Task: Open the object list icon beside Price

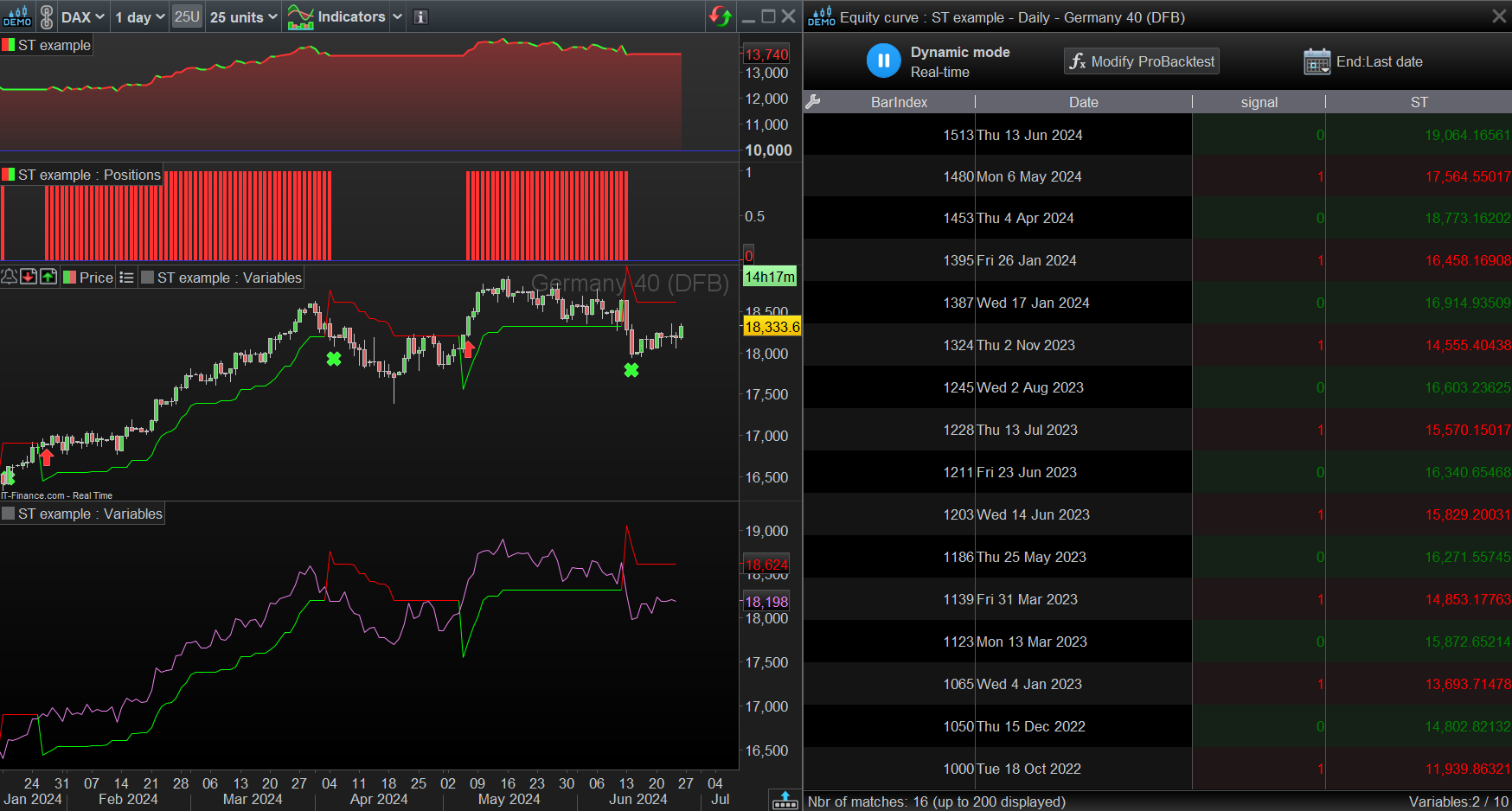Action: (126, 278)
